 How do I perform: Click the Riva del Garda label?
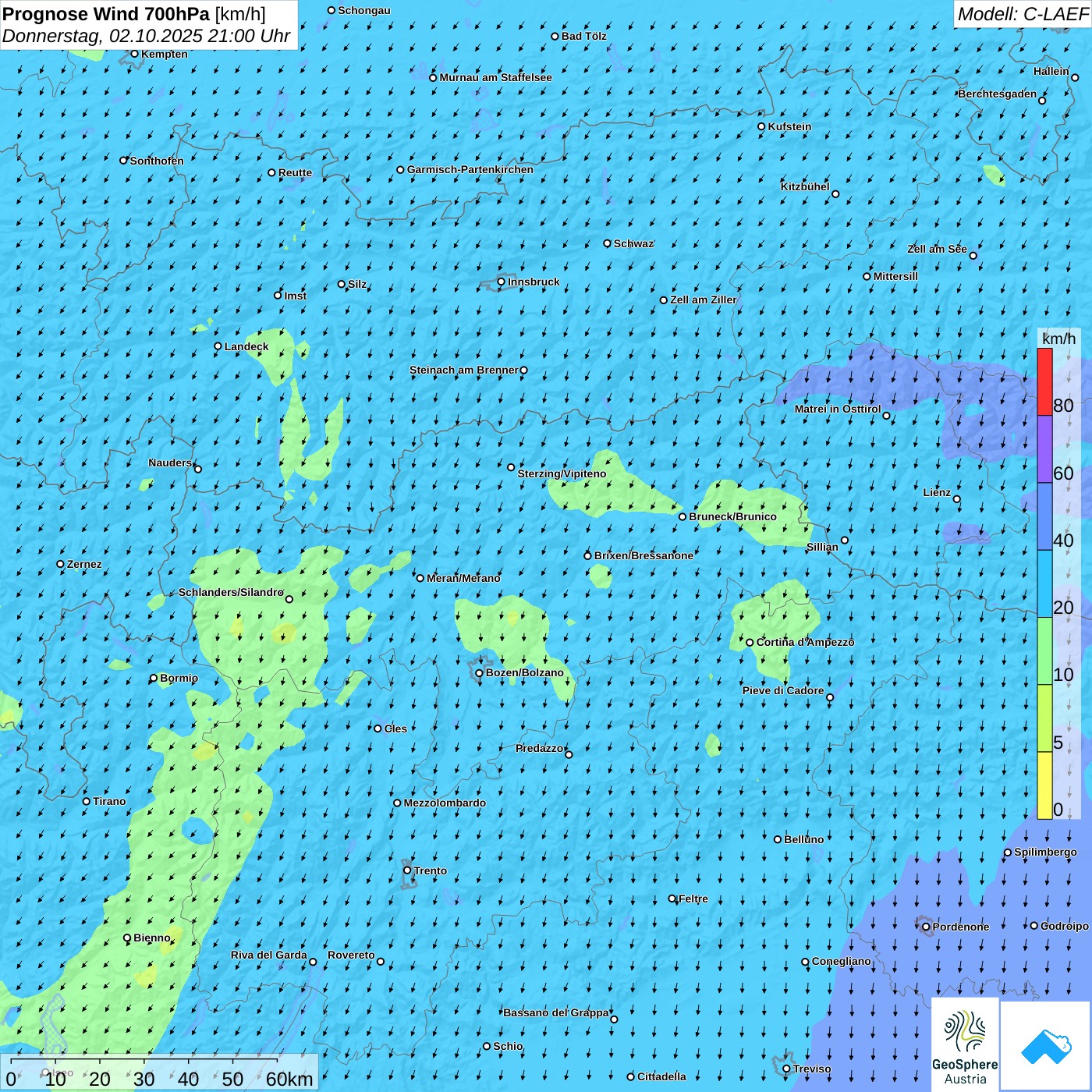pyautogui.click(x=269, y=955)
